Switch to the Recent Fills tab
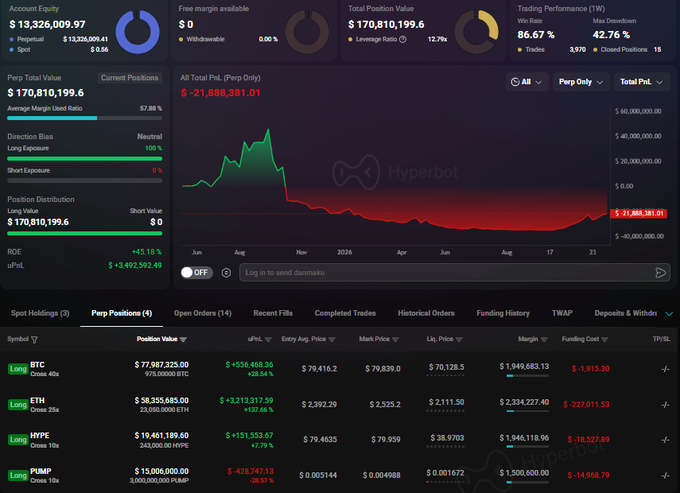Screen dimensions: 680x493 (273, 313)
